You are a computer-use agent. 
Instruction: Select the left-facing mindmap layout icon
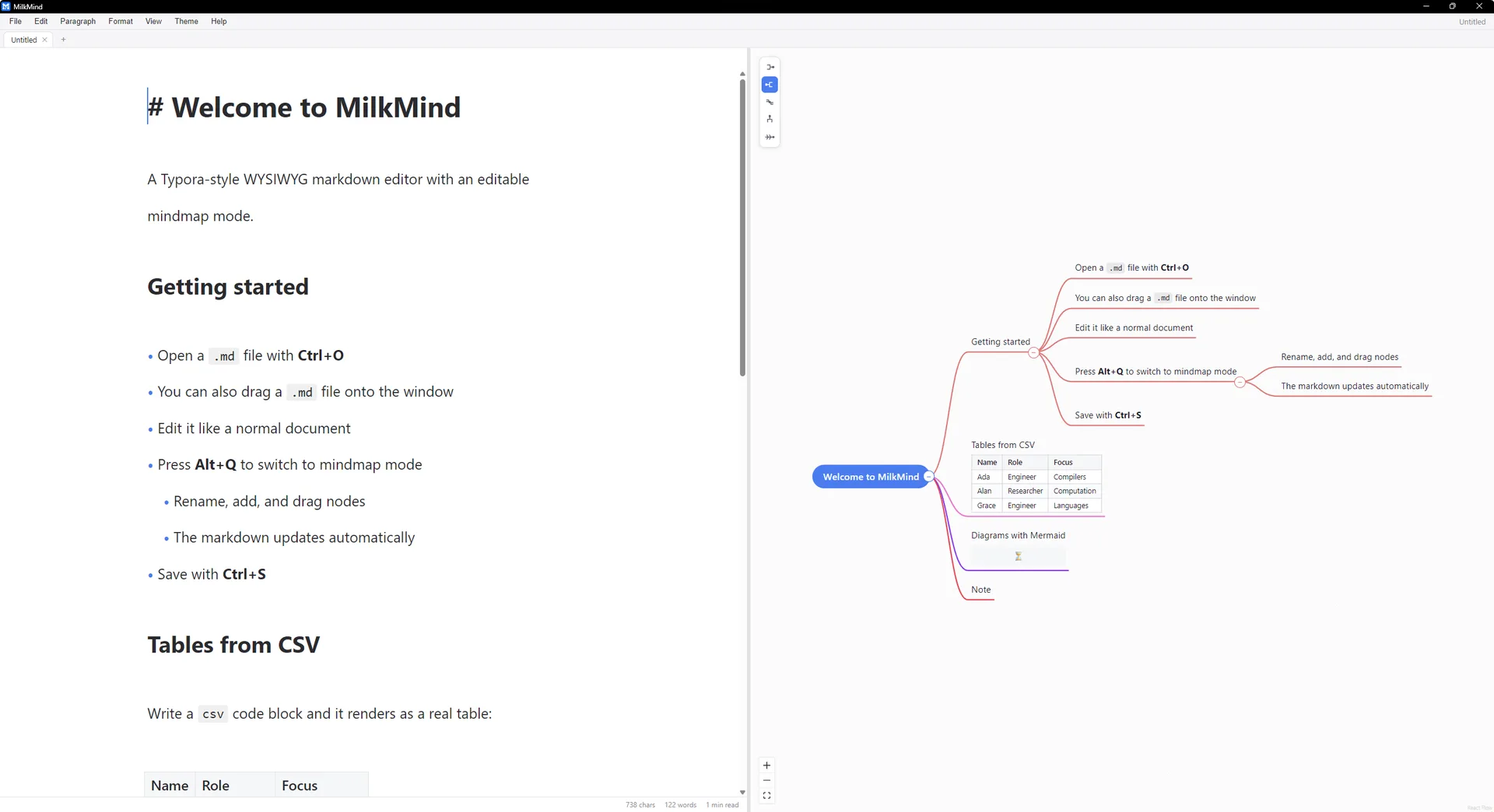(x=770, y=67)
